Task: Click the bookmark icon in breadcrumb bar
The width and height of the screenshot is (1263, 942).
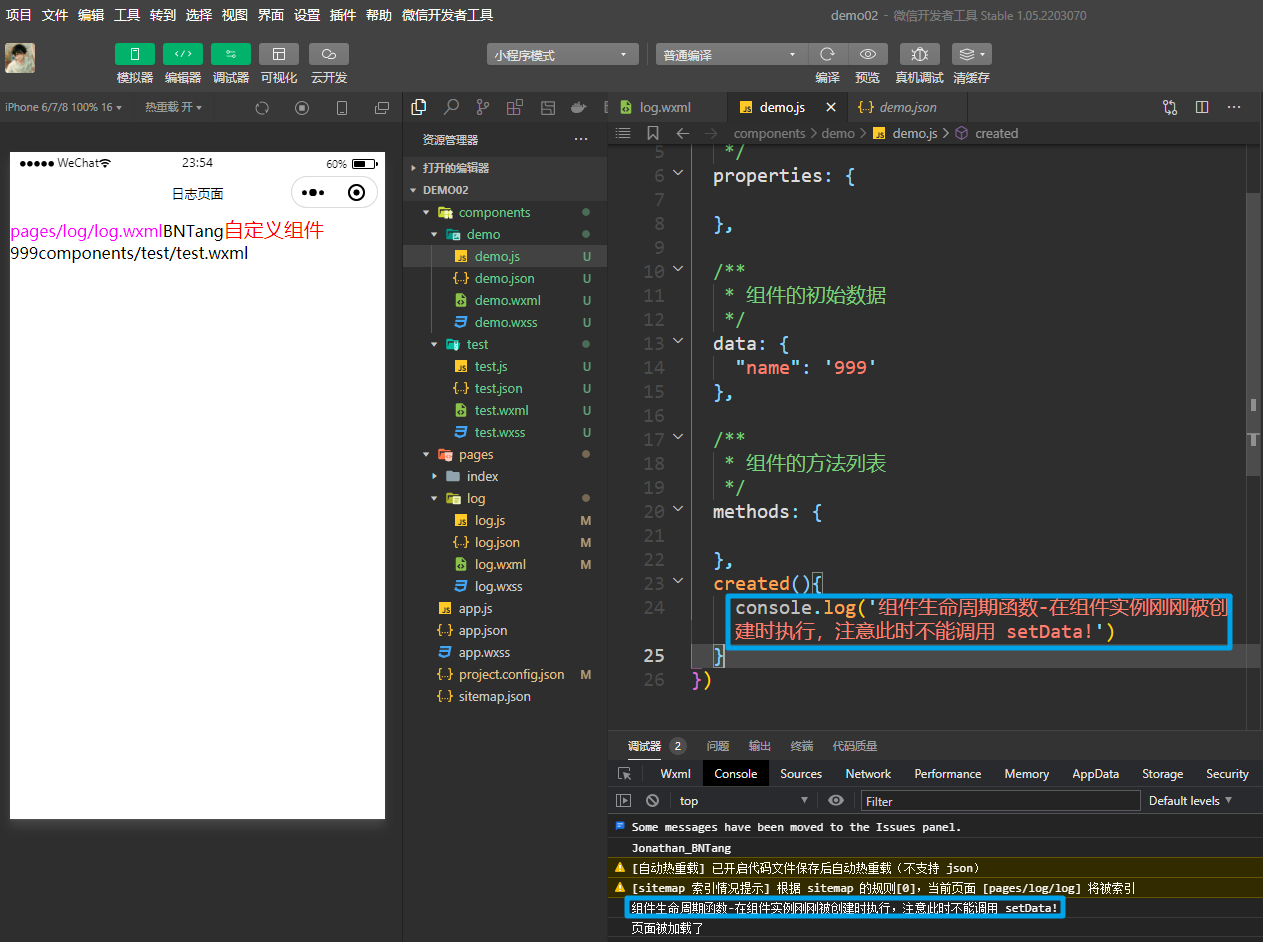Action: [653, 133]
